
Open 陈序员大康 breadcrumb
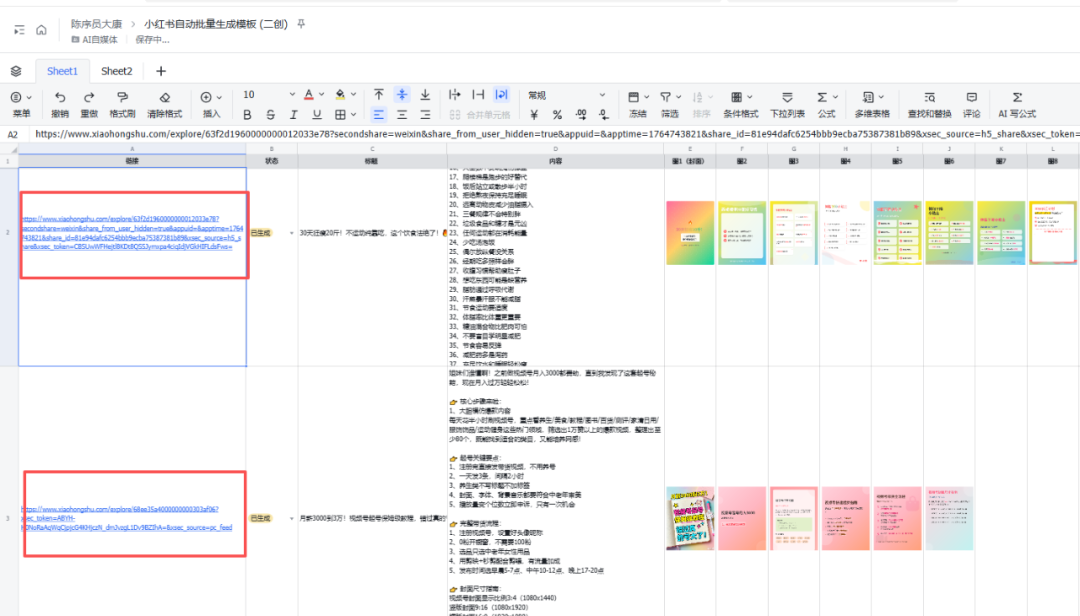[96, 24]
